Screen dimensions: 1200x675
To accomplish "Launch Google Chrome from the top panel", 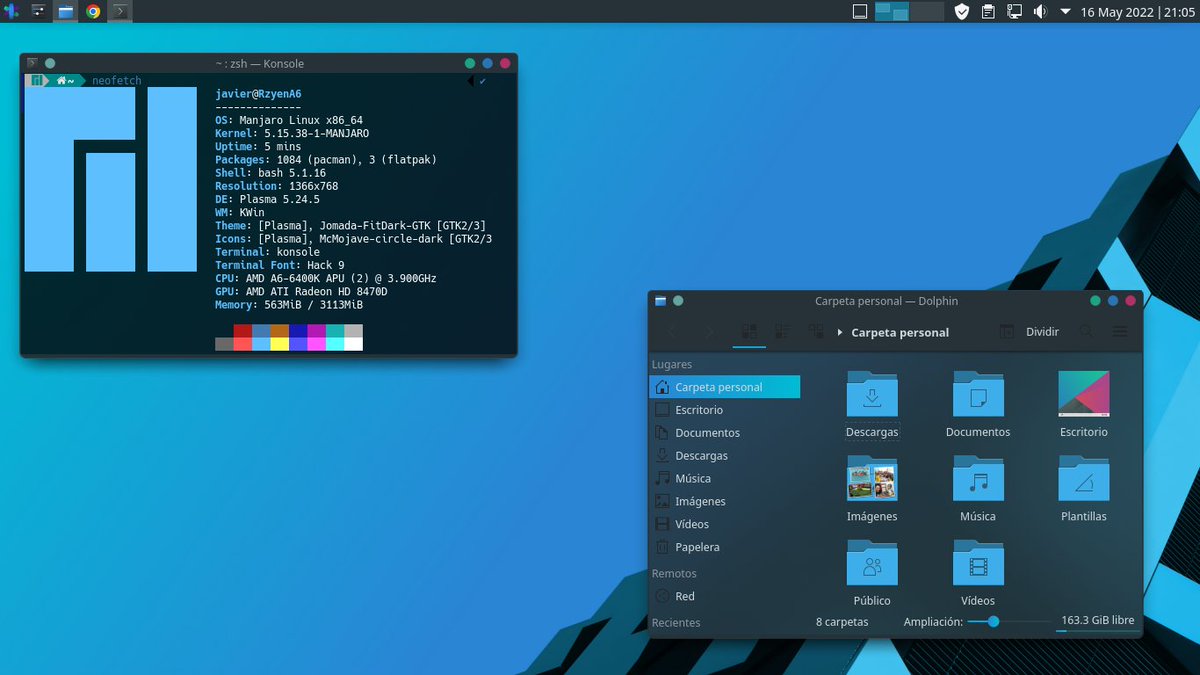I will tap(93, 12).
